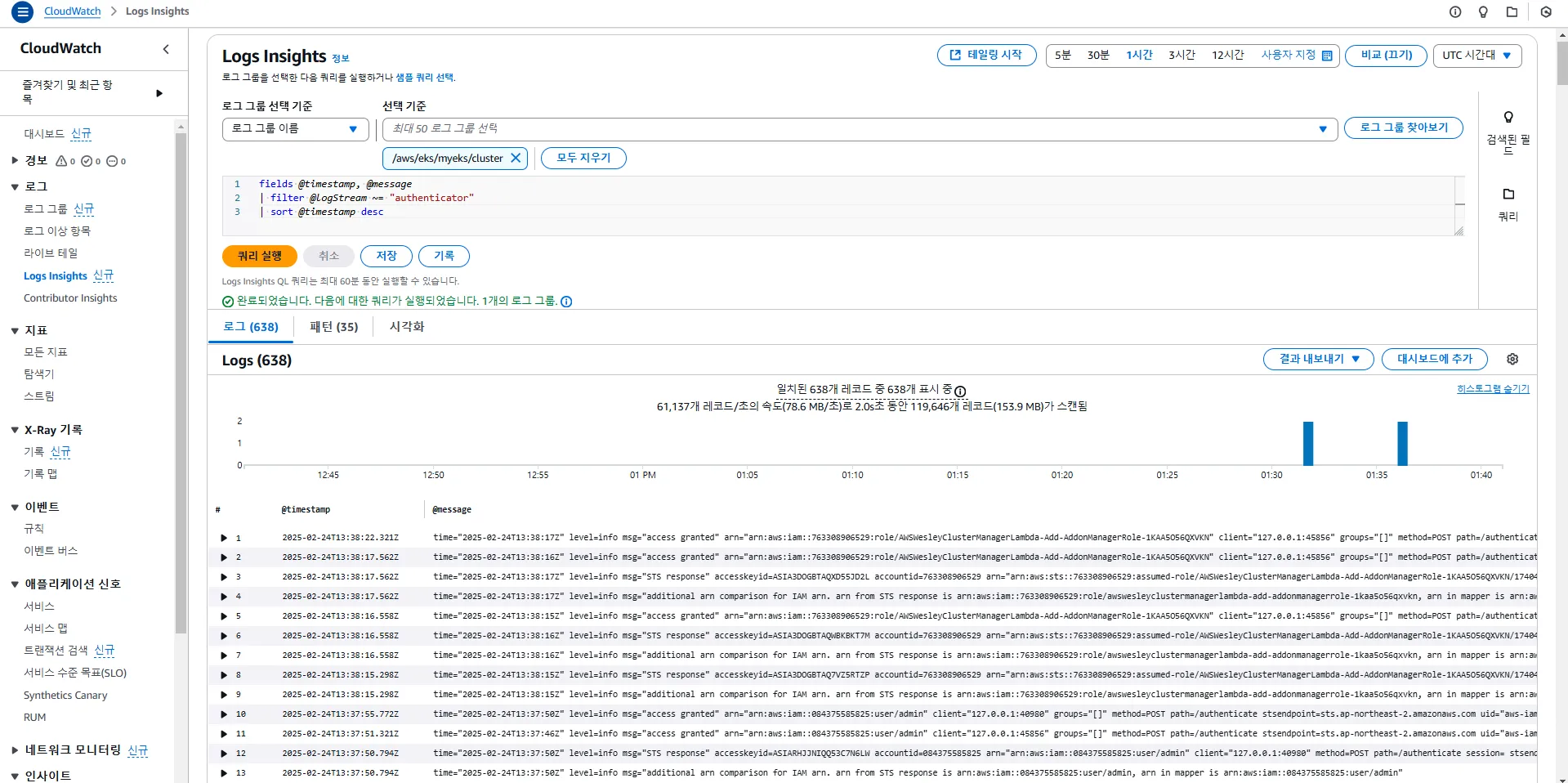Viewport: 1568px width, 783px height.
Task: Expand log result row 5
Action: pos(224,616)
